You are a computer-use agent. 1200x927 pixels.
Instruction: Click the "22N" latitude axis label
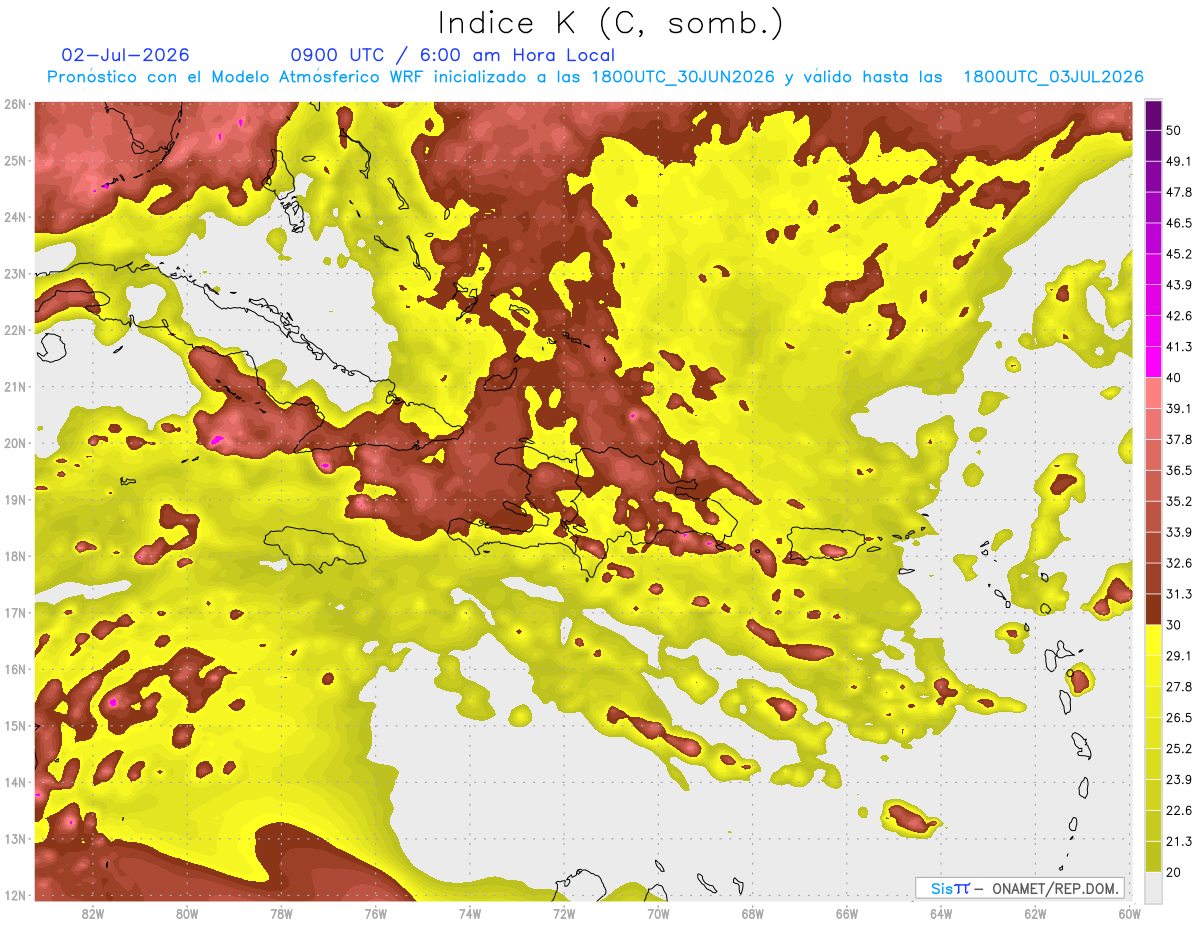[x=15, y=330]
